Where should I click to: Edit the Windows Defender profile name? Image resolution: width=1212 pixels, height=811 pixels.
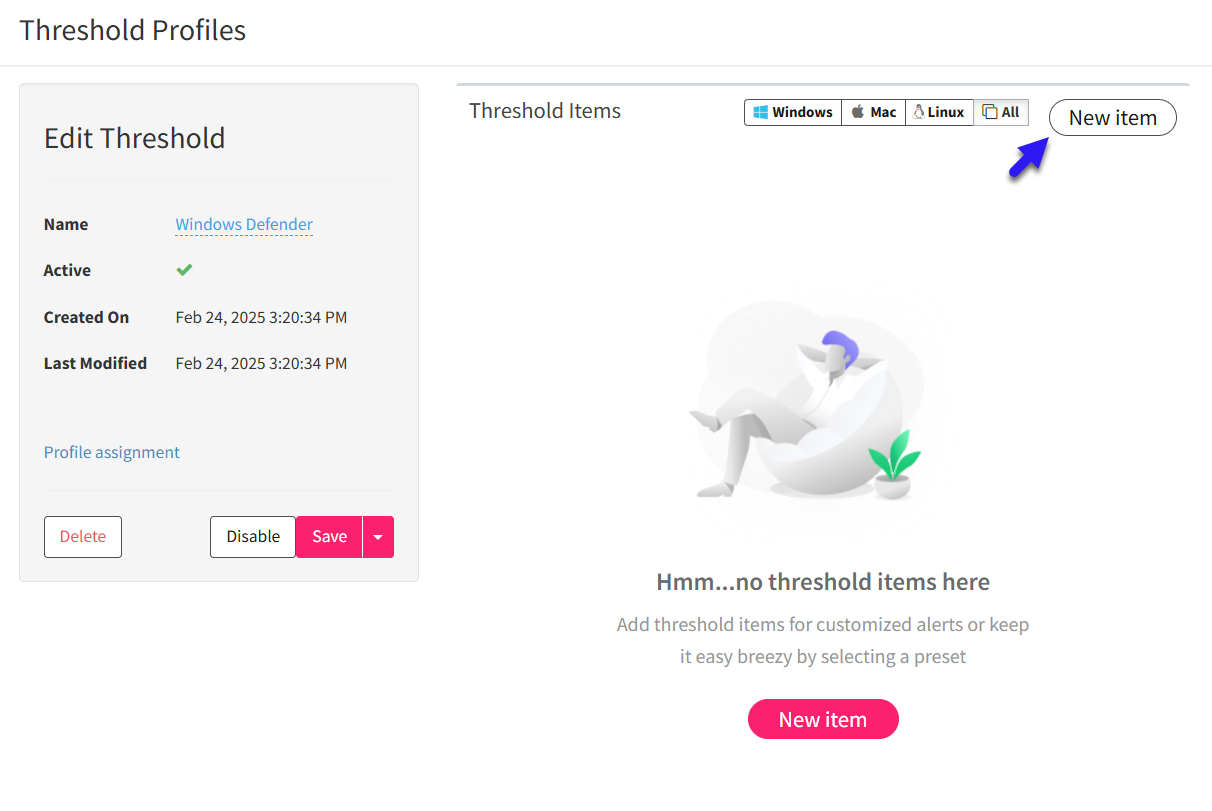click(244, 225)
